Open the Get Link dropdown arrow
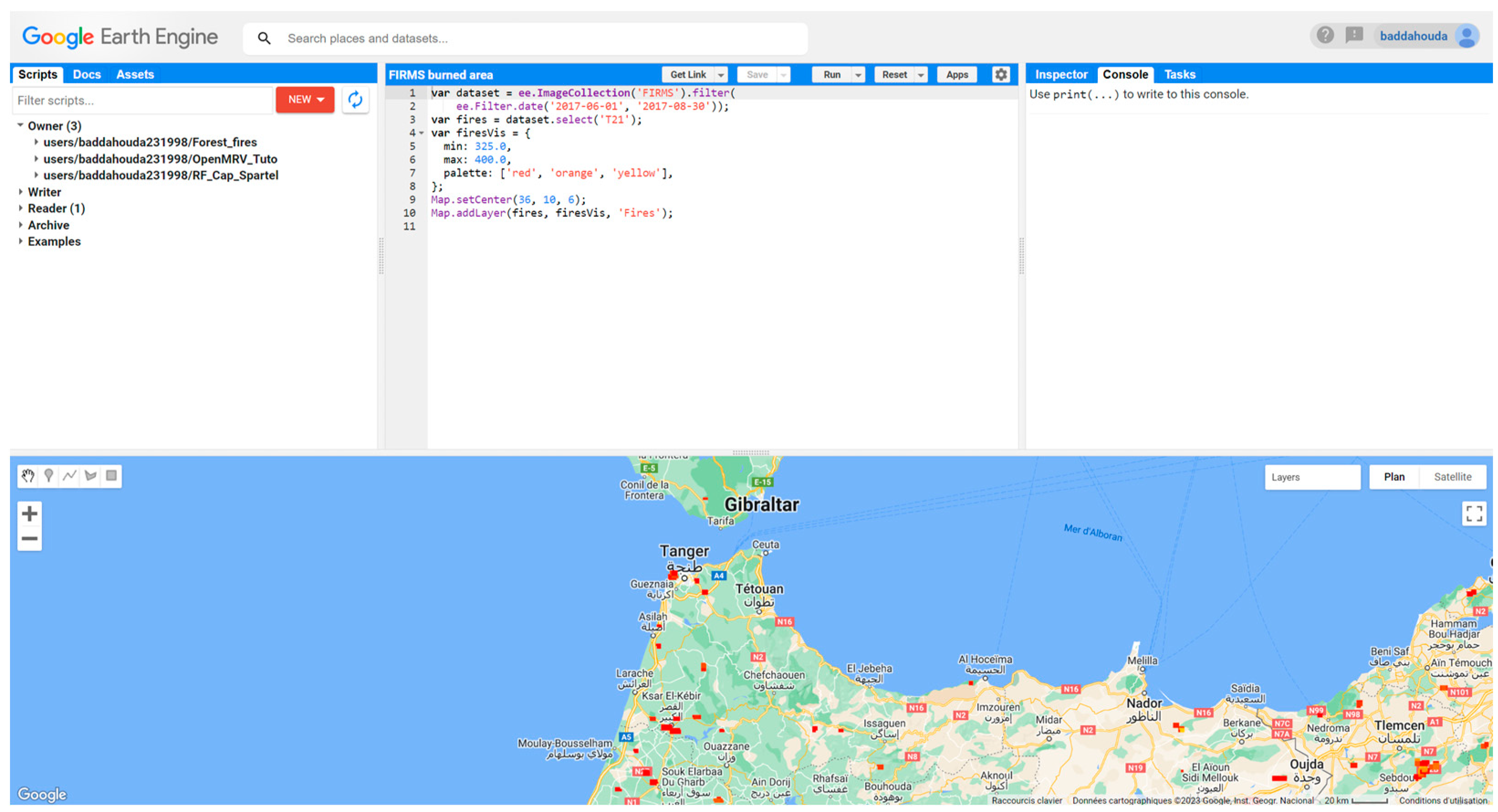 click(720, 75)
